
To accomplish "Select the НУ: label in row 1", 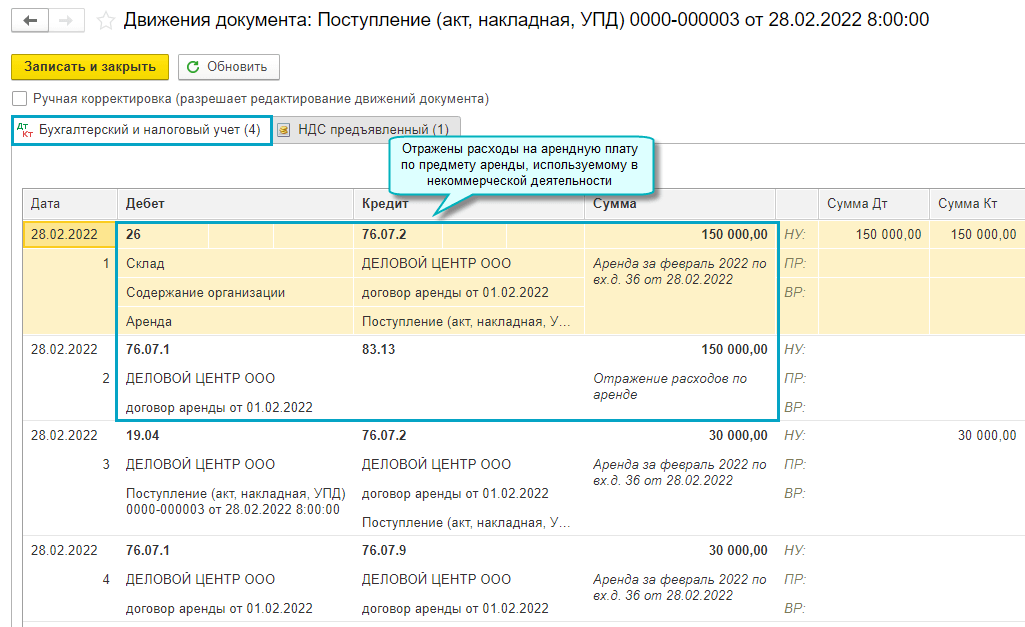I will [x=794, y=234].
